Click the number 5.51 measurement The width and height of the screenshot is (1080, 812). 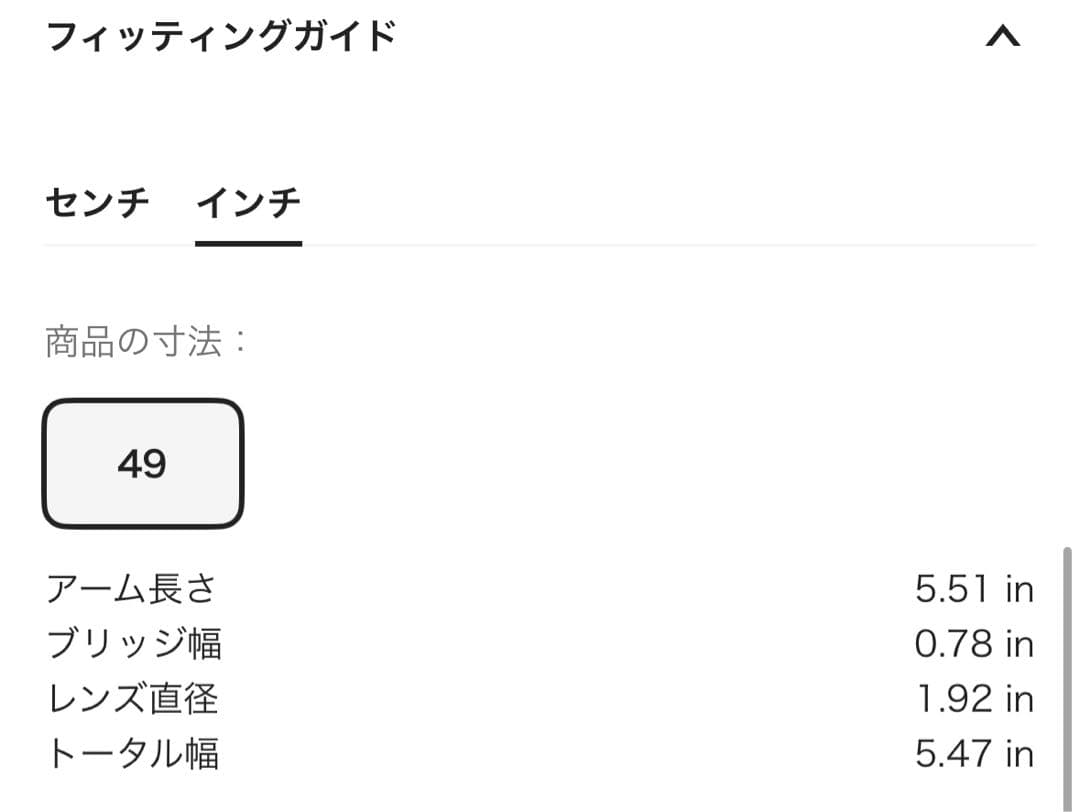point(954,589)
